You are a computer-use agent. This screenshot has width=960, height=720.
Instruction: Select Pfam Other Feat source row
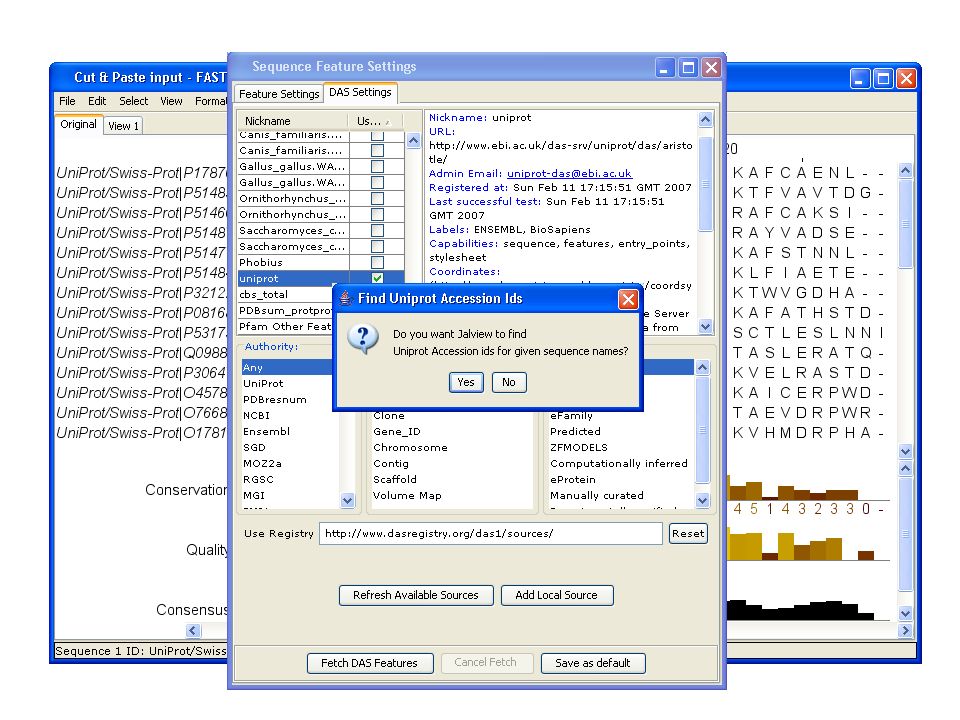285,326
